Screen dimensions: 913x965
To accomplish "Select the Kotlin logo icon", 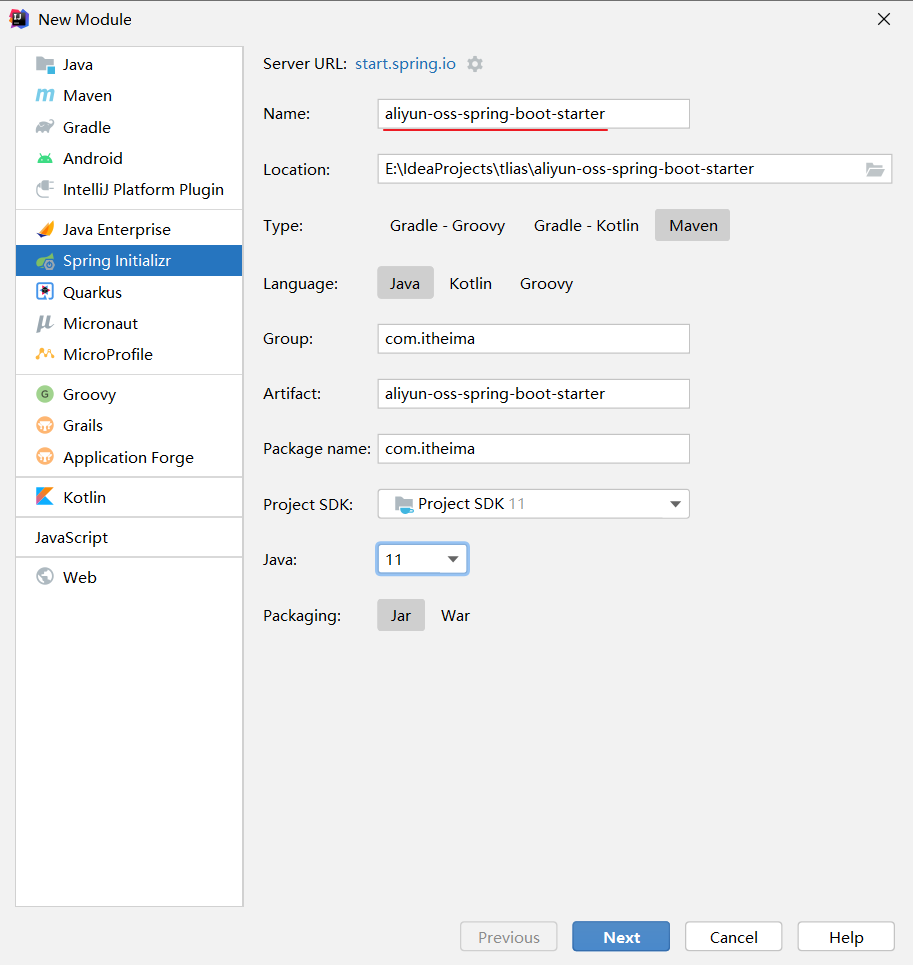I will tap(45, 497).
